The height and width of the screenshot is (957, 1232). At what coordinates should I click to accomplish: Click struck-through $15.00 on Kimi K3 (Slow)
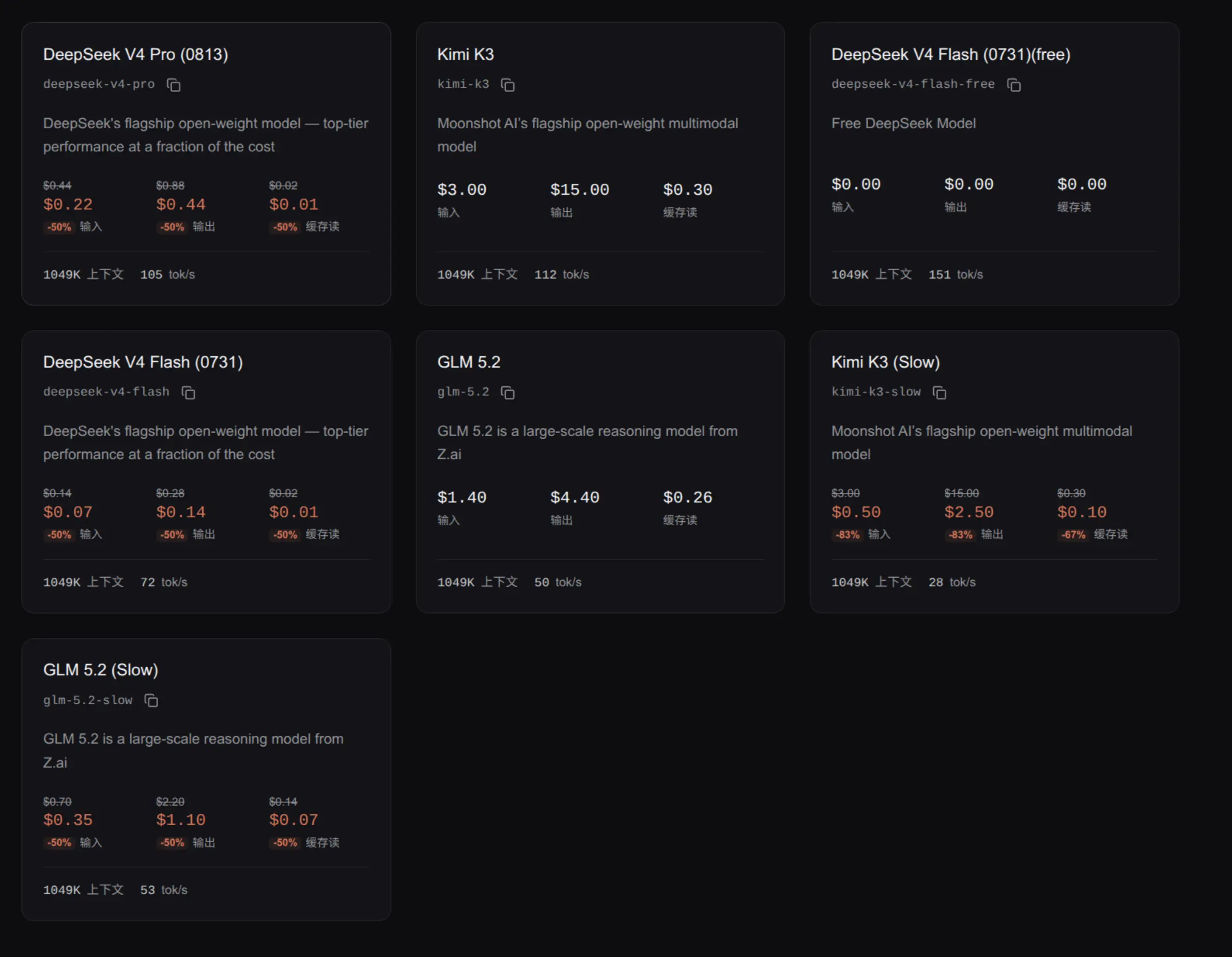962,493
